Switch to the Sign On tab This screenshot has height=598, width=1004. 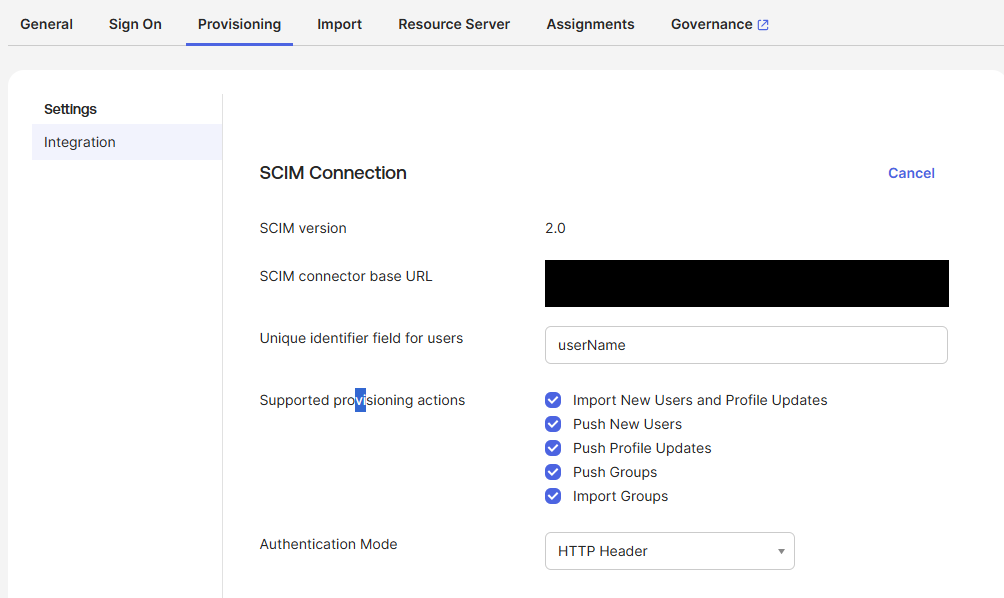[x=135, y=24]
